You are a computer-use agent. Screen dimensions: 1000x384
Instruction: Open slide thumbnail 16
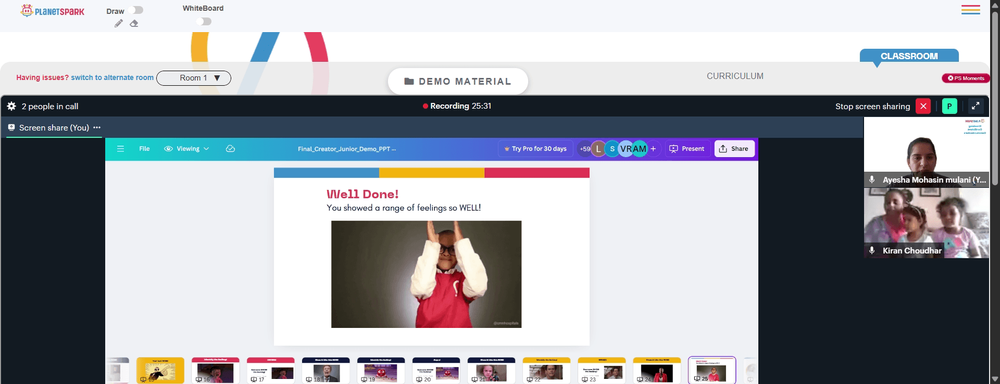click(x=216, y=371)
